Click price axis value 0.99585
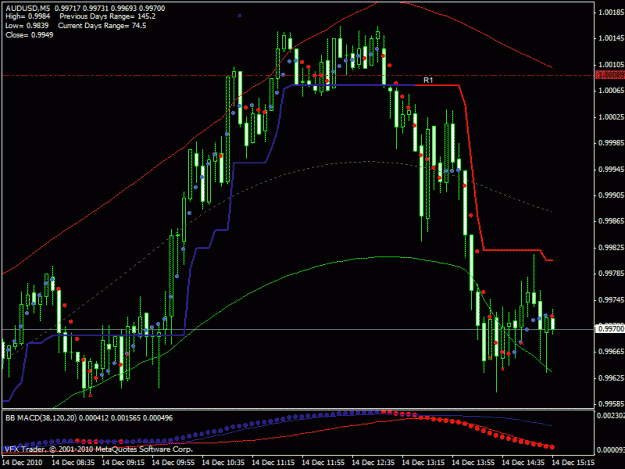 [x=611, y=404]
